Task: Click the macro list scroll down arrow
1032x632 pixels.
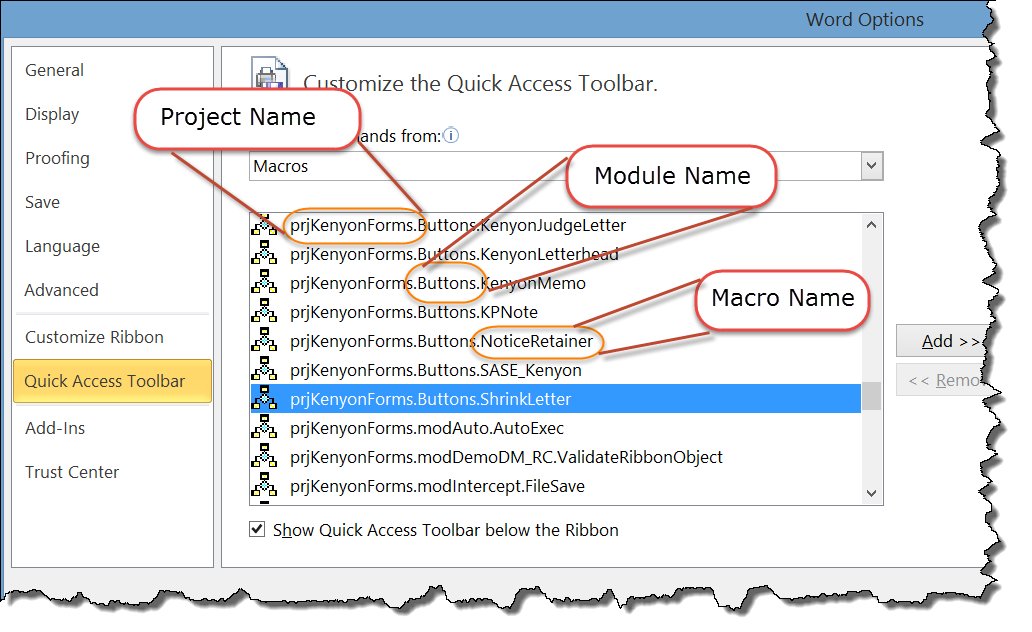Action: 871,493
